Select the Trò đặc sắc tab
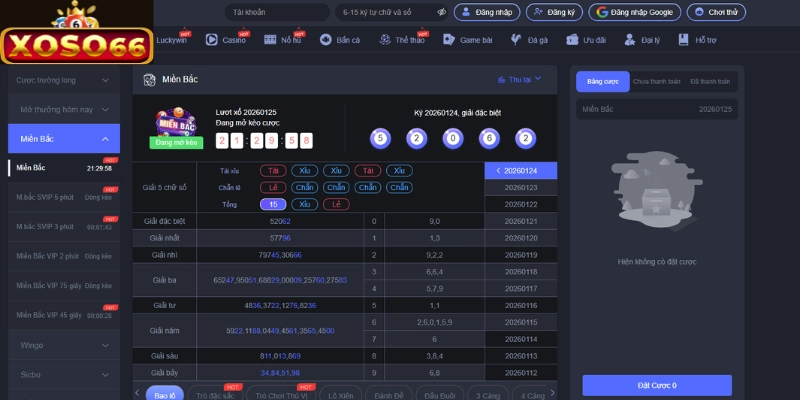 [x=215, y=395]
